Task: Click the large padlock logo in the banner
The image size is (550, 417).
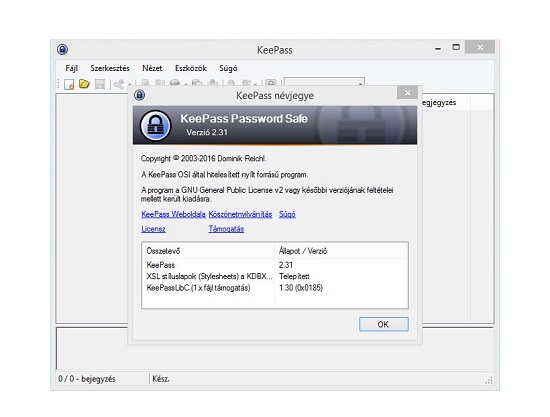Action: (x=155, y=125)
